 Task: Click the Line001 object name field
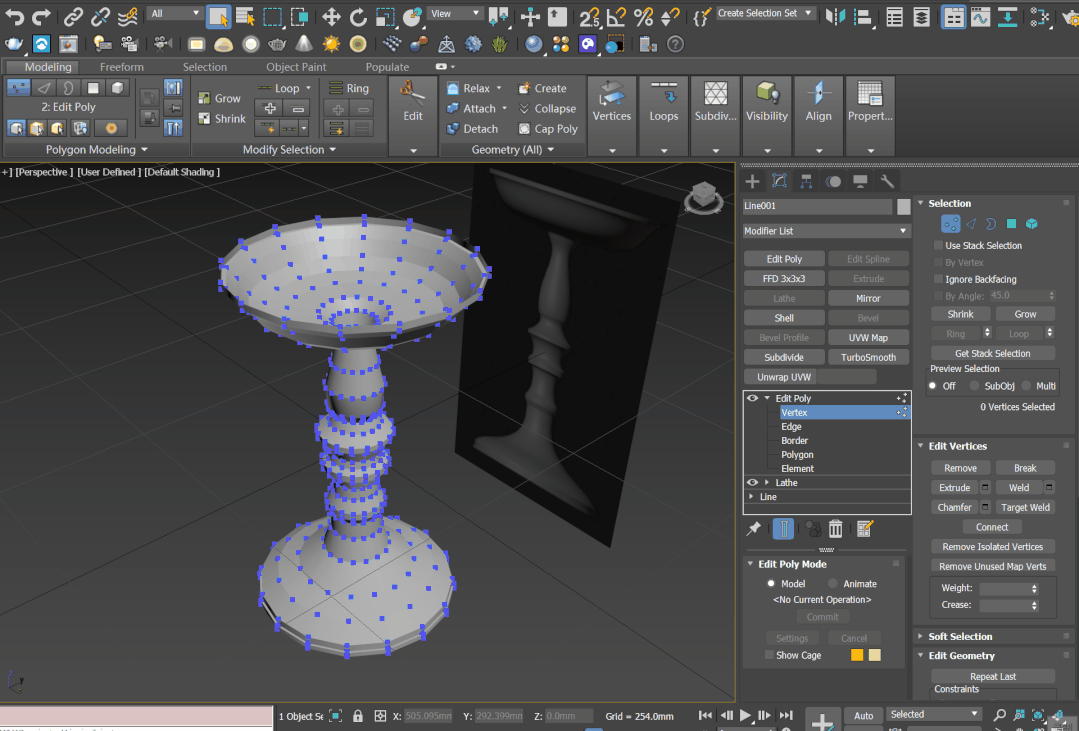818,206
